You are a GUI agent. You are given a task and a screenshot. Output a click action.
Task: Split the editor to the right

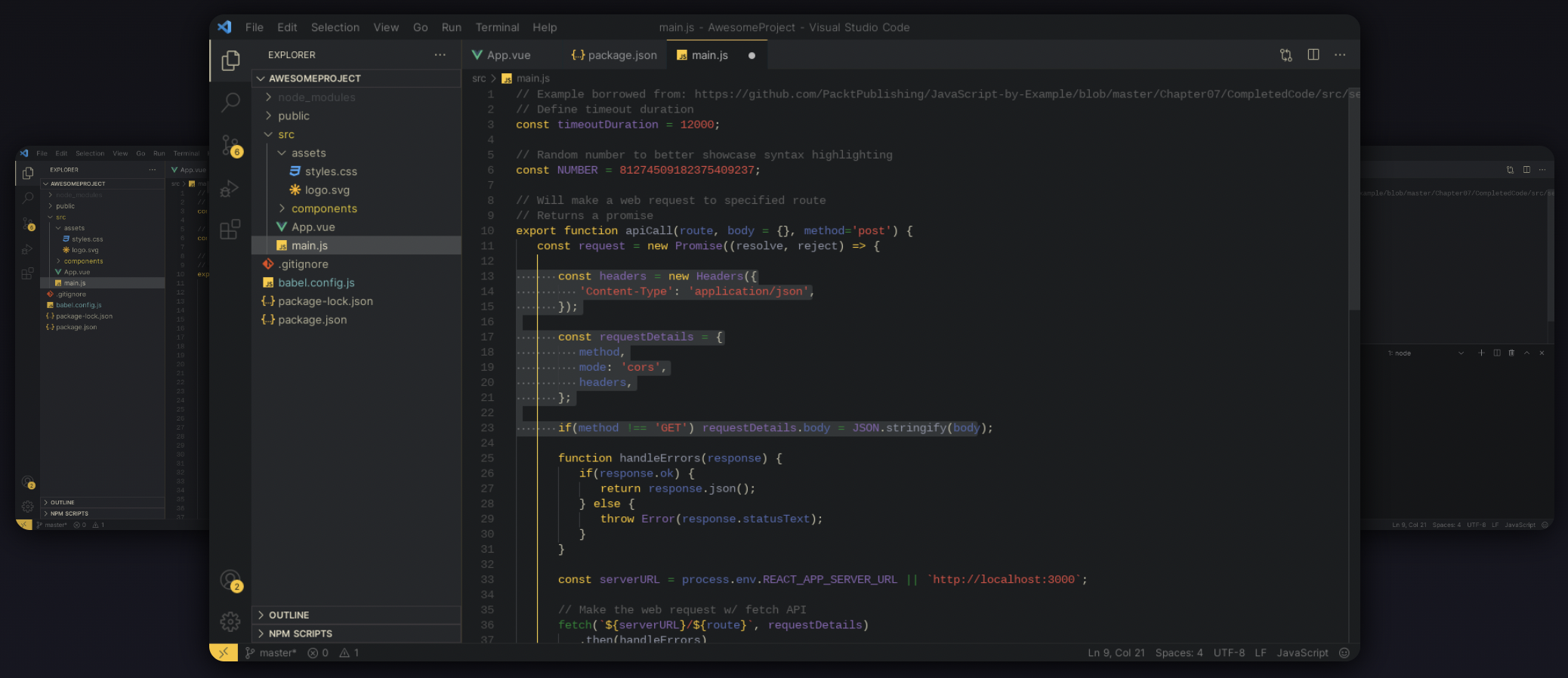[x=1313, y=55]
